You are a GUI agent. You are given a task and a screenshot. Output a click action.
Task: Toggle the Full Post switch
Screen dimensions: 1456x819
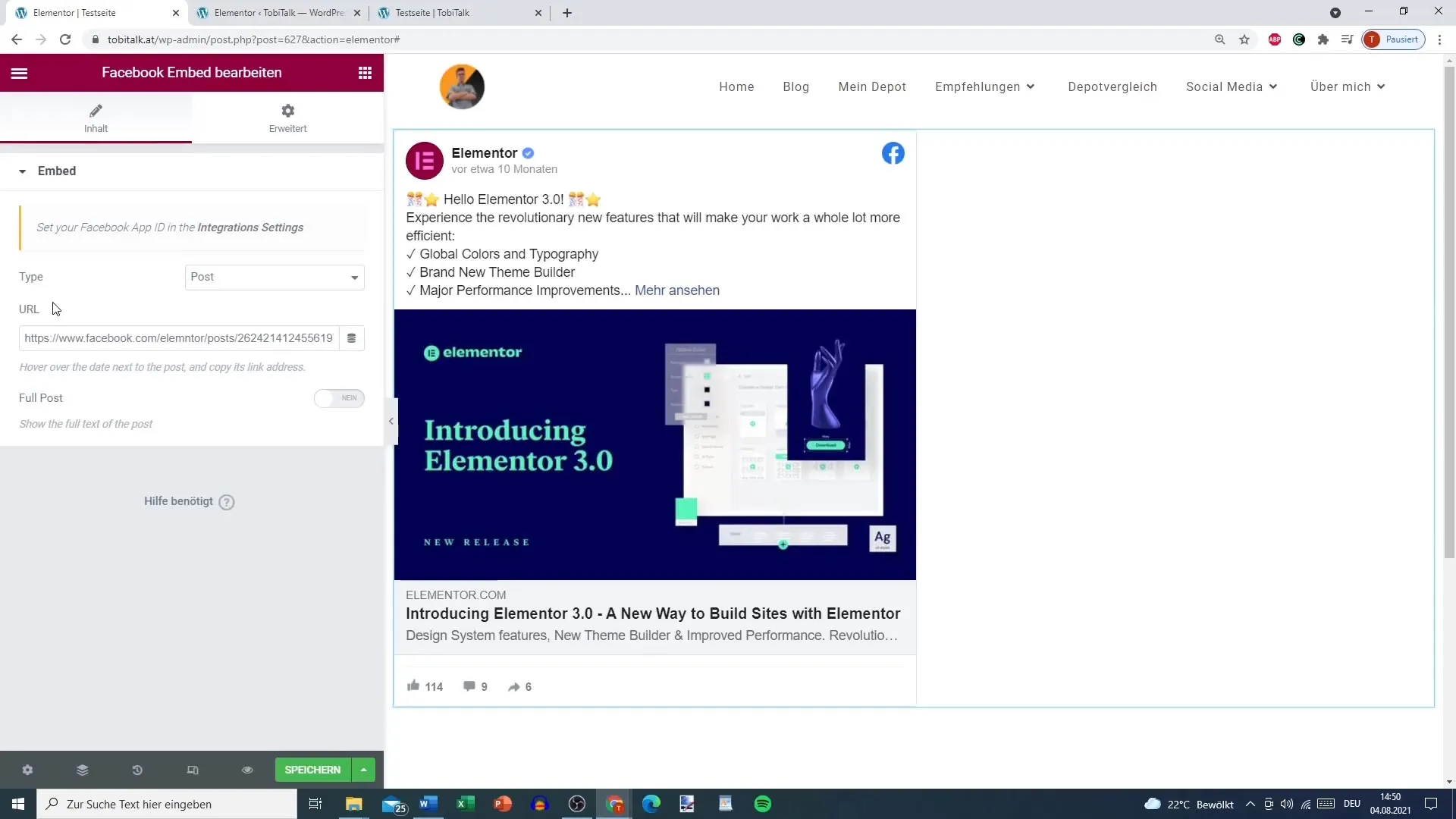point(339,398)
